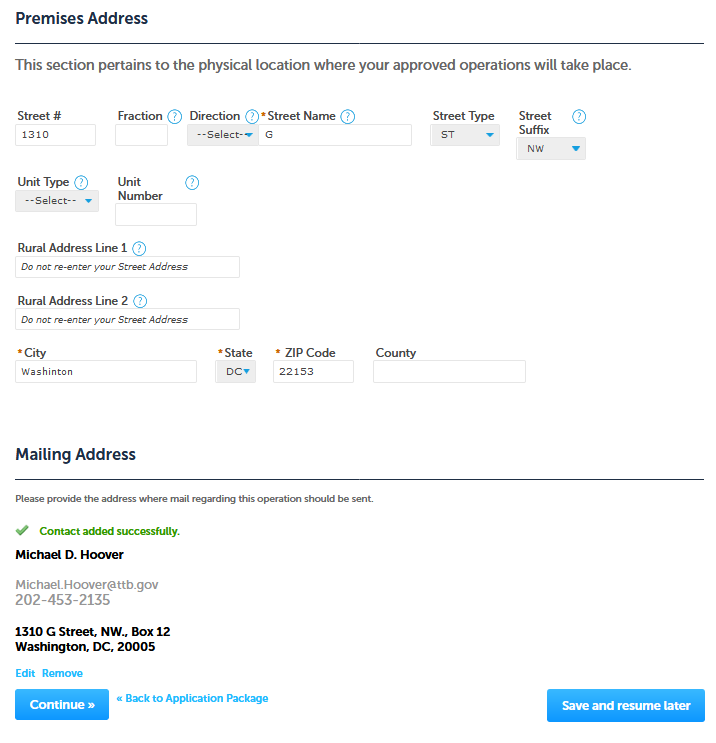Click help icon beside Street Name
716x743 pixels.
click(x=348, y=116)
